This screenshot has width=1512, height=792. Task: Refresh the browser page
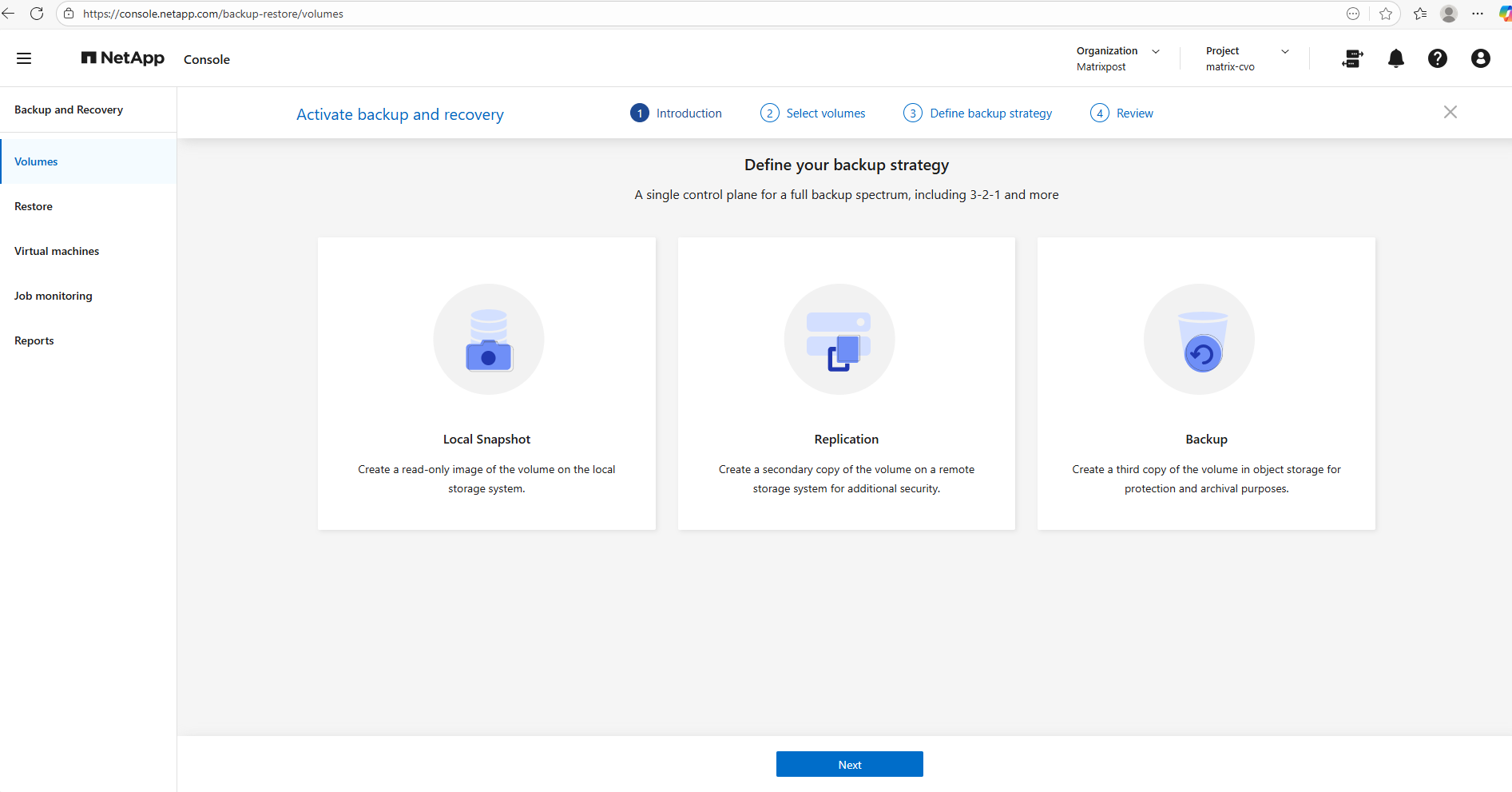(x=37, y=14)
